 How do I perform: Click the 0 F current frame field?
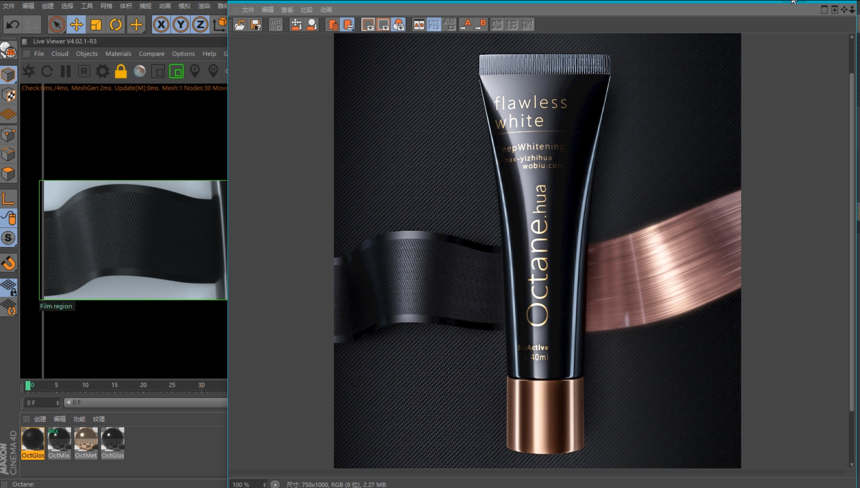42,402
